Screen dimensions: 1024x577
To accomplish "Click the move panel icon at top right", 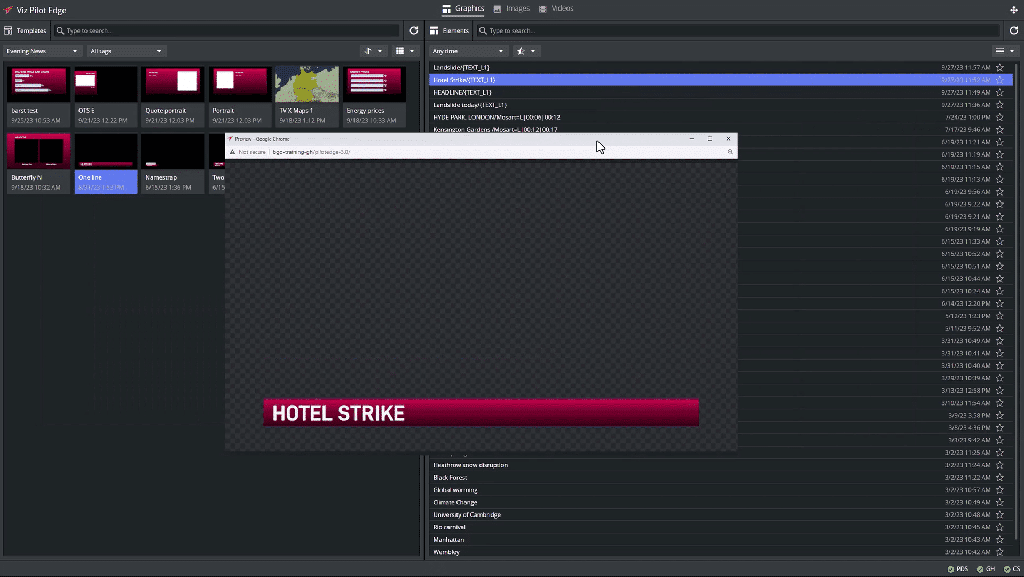I will click(1014, 9).
